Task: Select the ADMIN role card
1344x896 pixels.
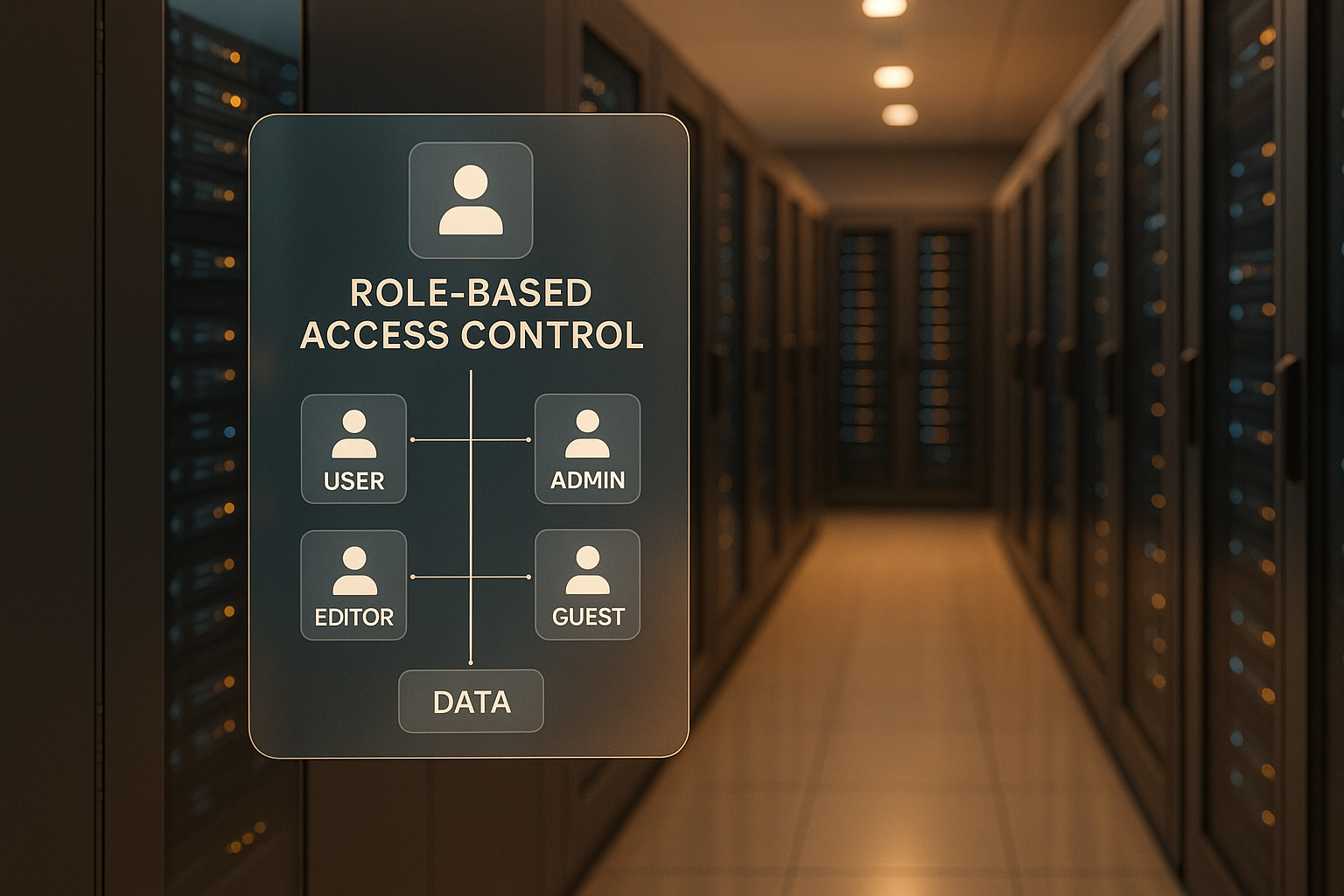Action: click(x=587, y=449)
